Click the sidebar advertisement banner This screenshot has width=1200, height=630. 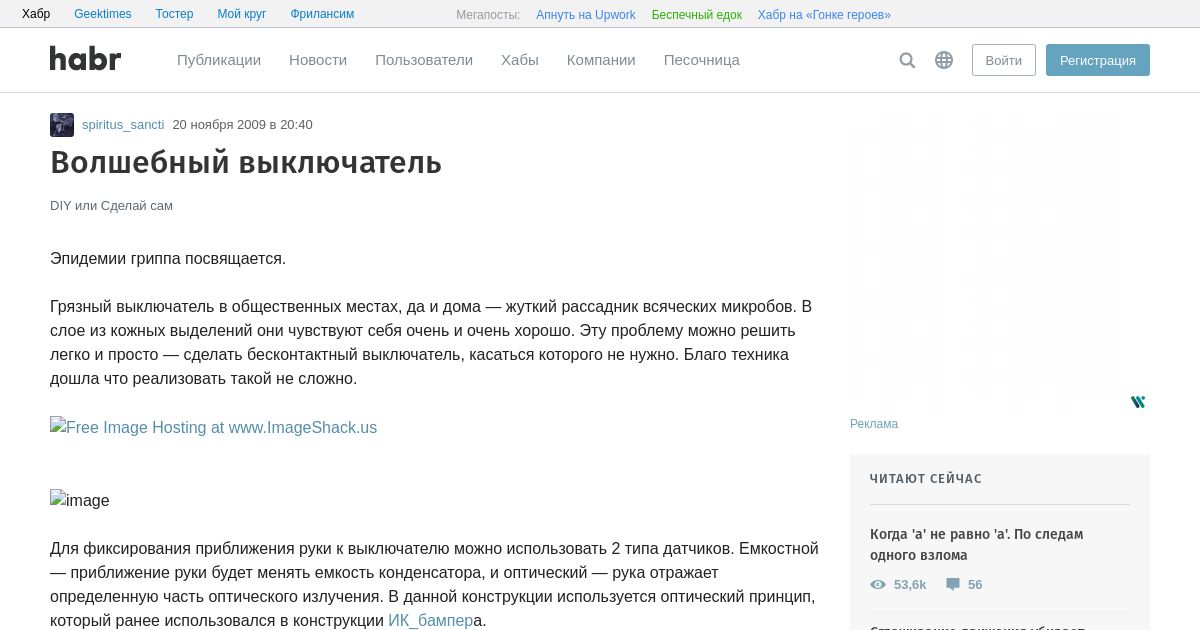tap(1000, 263)
